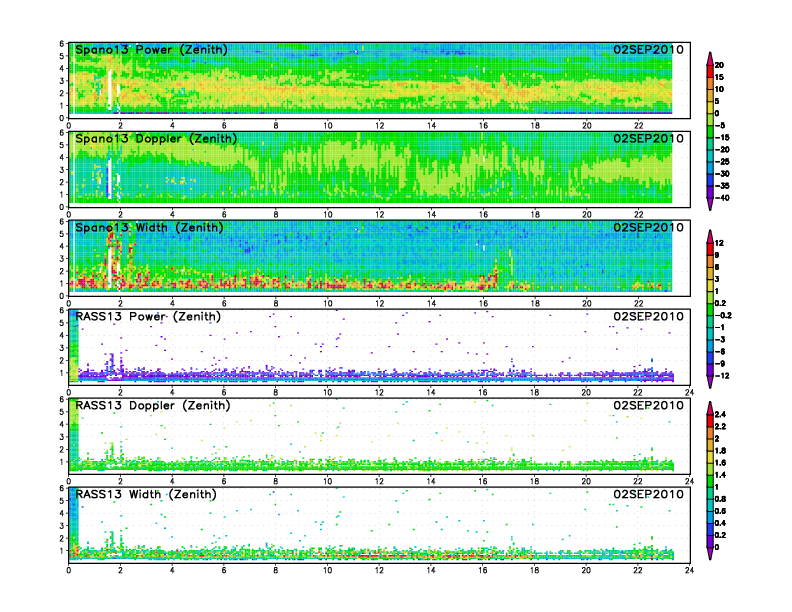The height and width of the screenshot is (612, 792).
Task: Select the 02SEP2010 date in RASS13 Power panel
Action: point(648,316)
